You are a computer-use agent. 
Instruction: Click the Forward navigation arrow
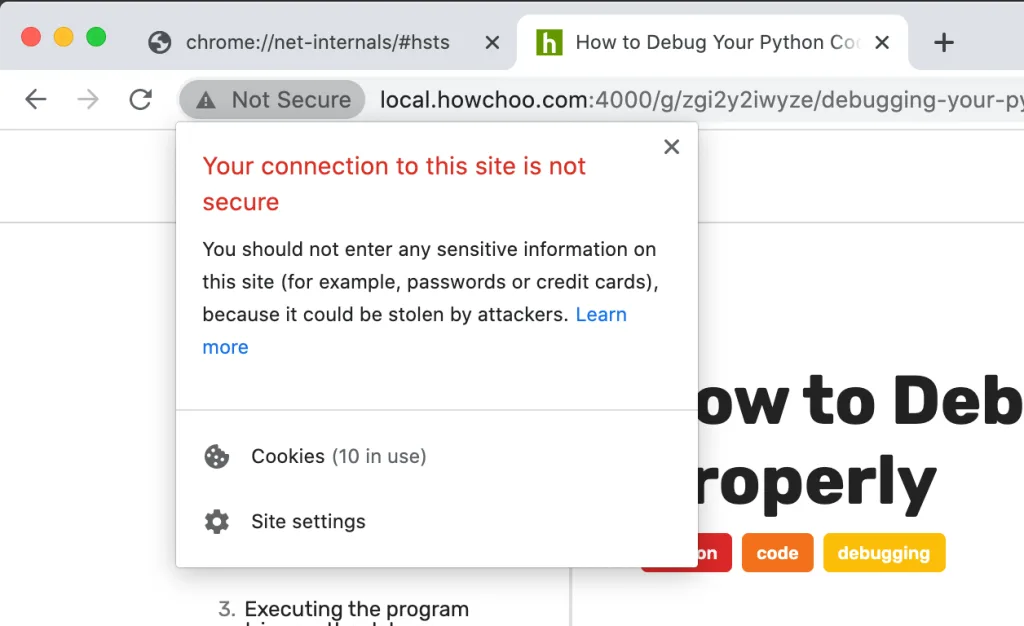click(x=88, y=99)
